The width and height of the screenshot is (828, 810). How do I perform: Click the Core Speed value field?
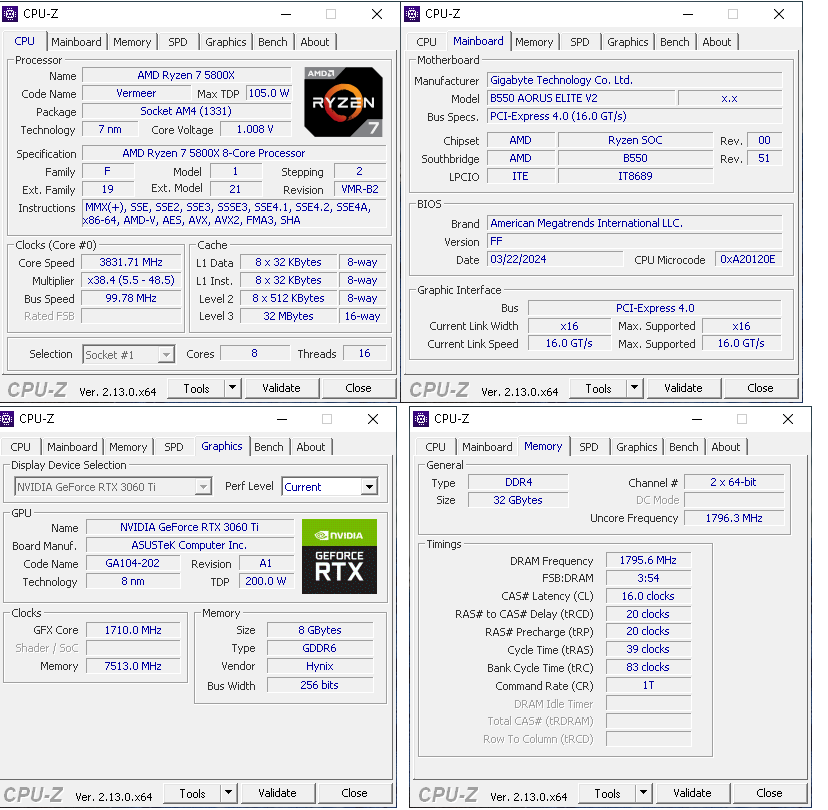pyautogui.click(x=132, y=262)
